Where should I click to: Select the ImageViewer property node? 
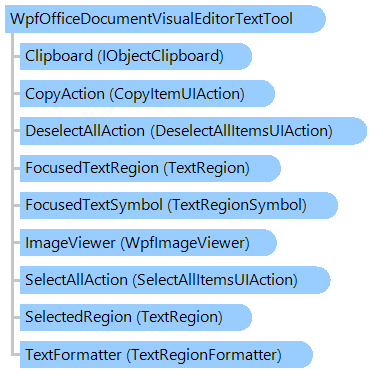click(x=148, y=243)
